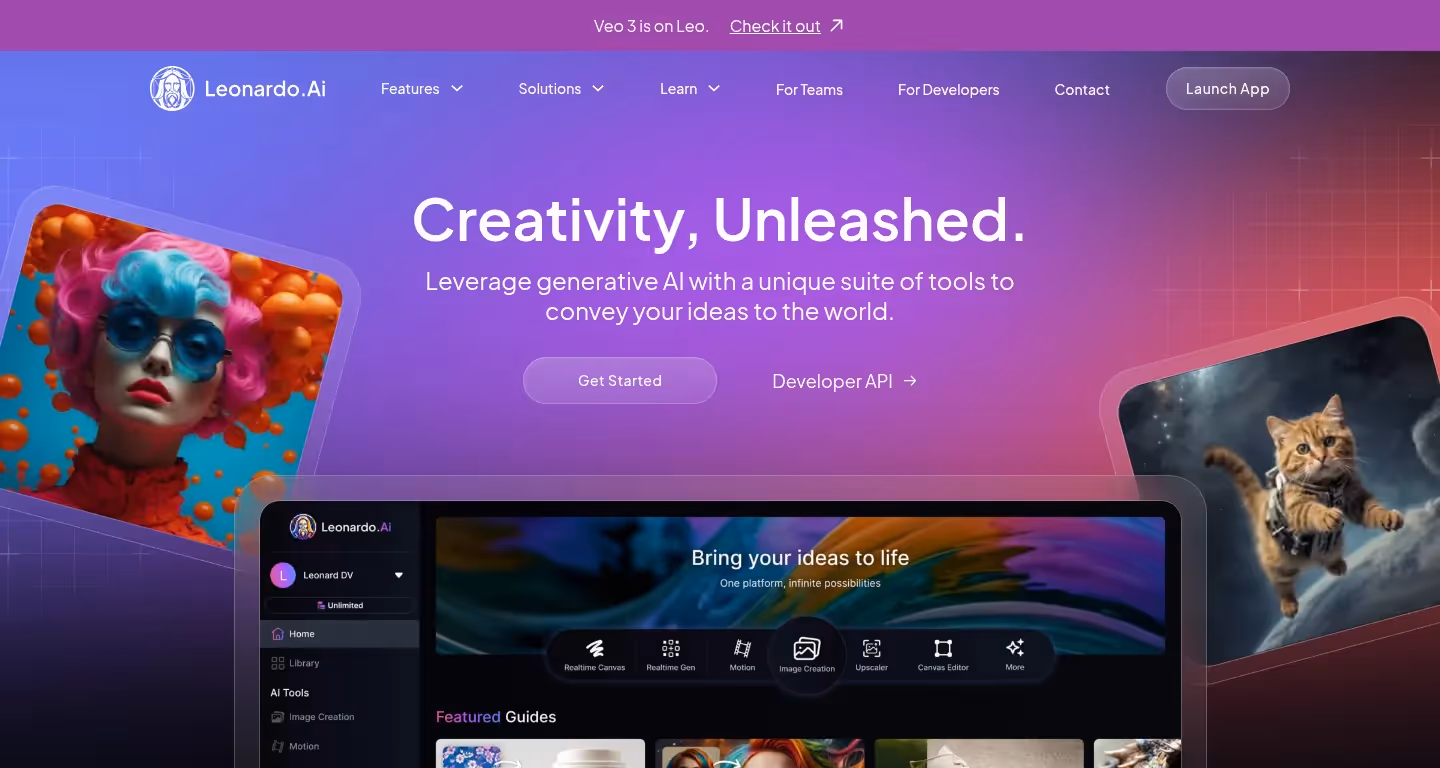Screen dimensions: 1440x768
Task: Open the For Developers menu item
Action: 948,90
